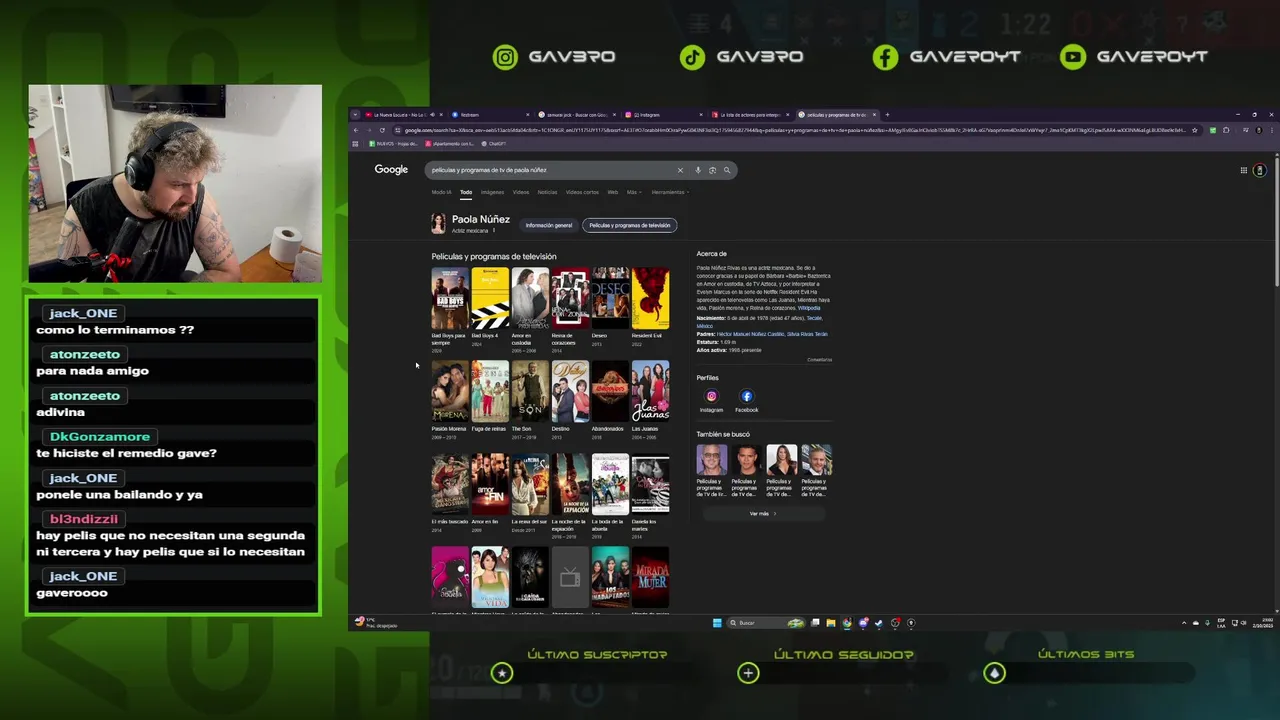Open the Fuga de reinas poster
The height and width of the screenshot is (720, 1280).
click(x=490, y=392)
